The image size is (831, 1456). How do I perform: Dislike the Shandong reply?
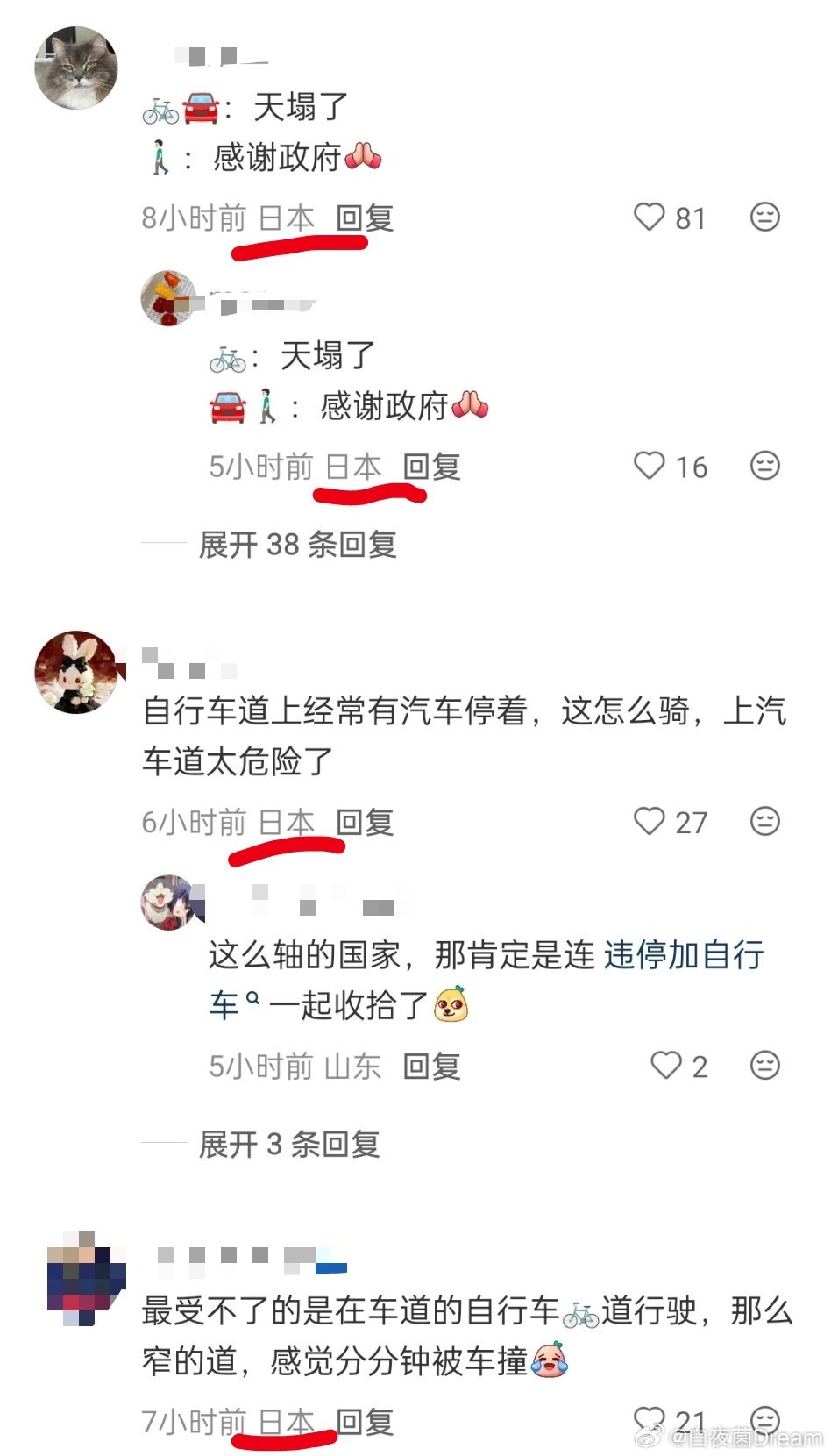click(765, 1065)
